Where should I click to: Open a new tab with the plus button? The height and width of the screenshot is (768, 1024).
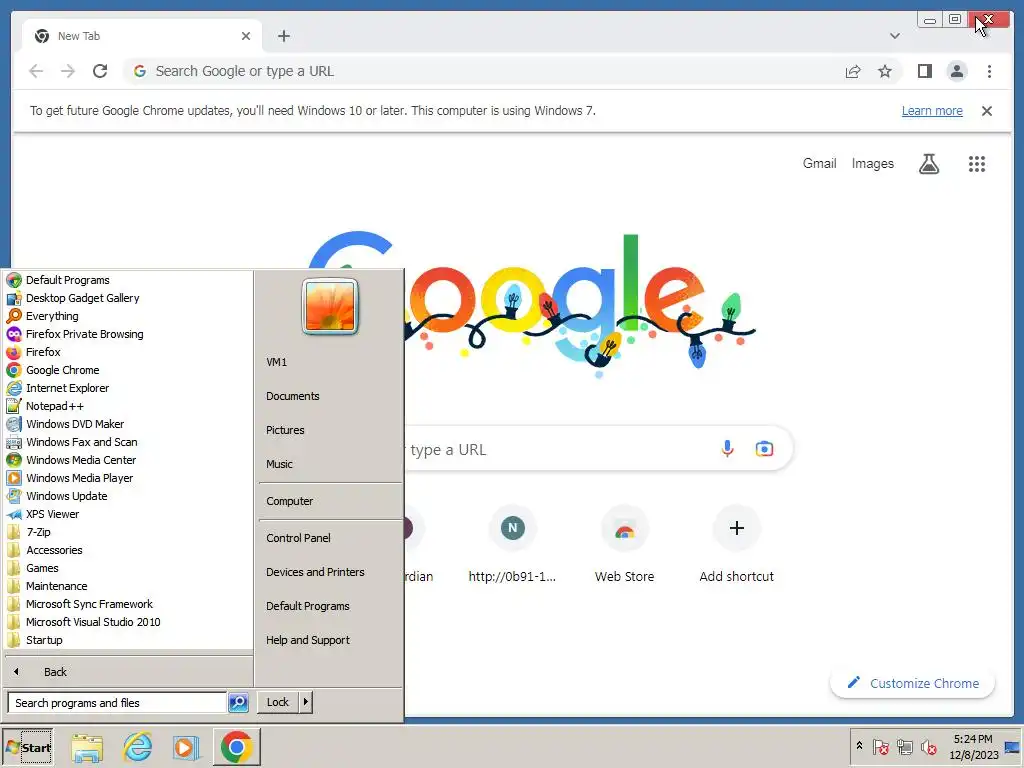pos(283,36)
